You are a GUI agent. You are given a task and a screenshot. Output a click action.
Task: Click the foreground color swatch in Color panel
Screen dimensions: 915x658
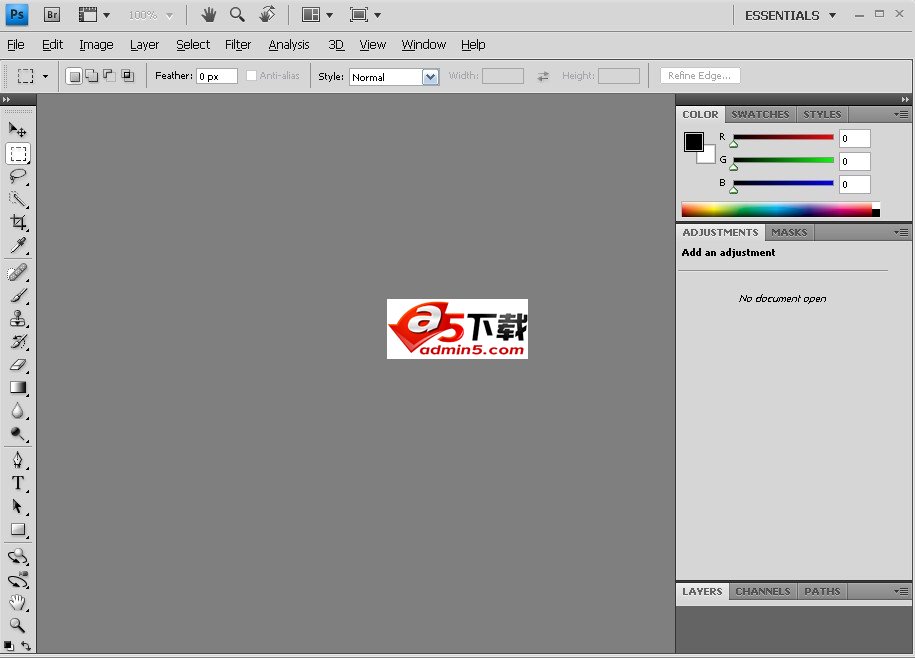[693, 141]
